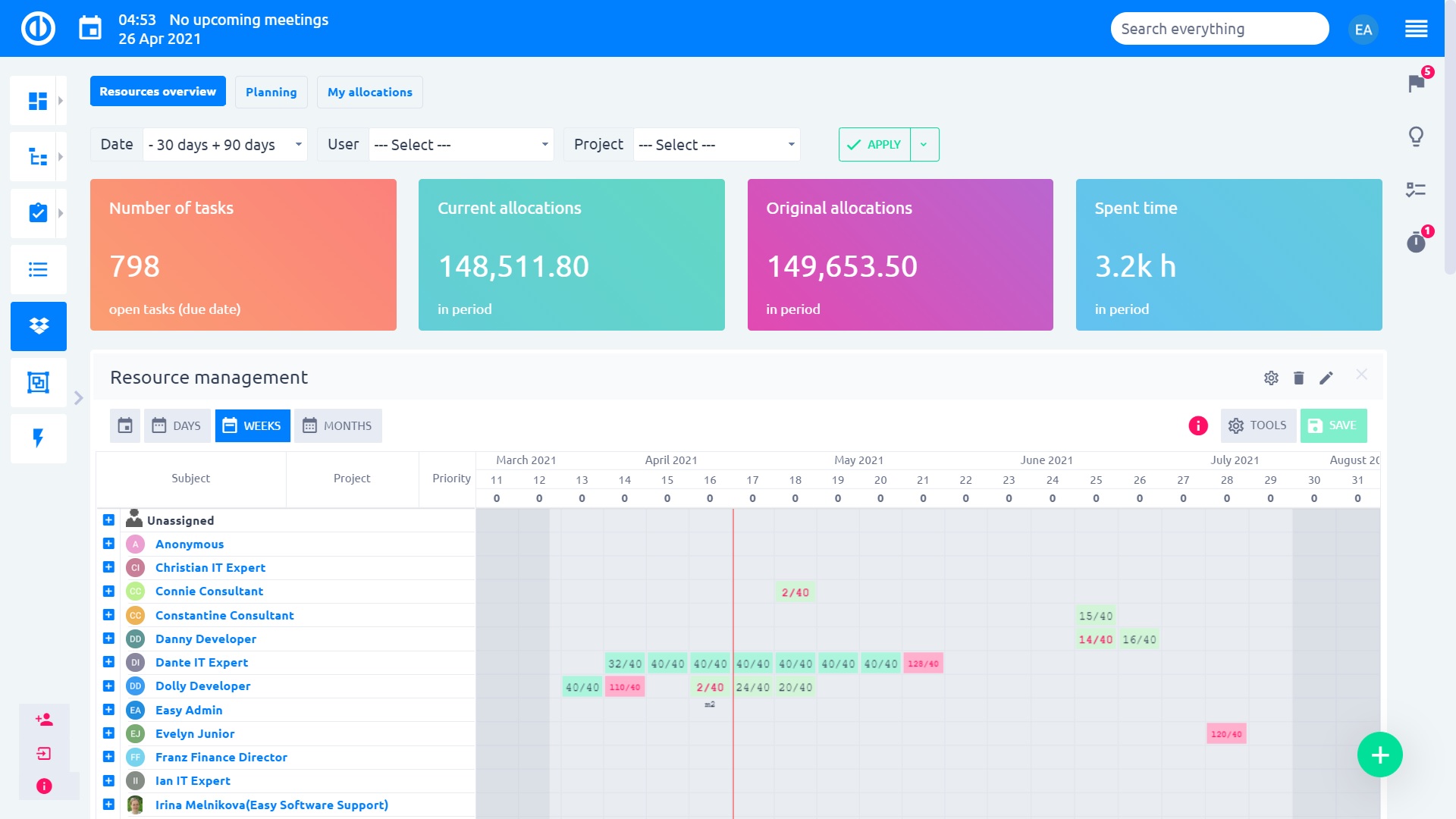1456x819 pixels.
Task: Click the Number of tasks card
Action: click(x=243, y=255)
